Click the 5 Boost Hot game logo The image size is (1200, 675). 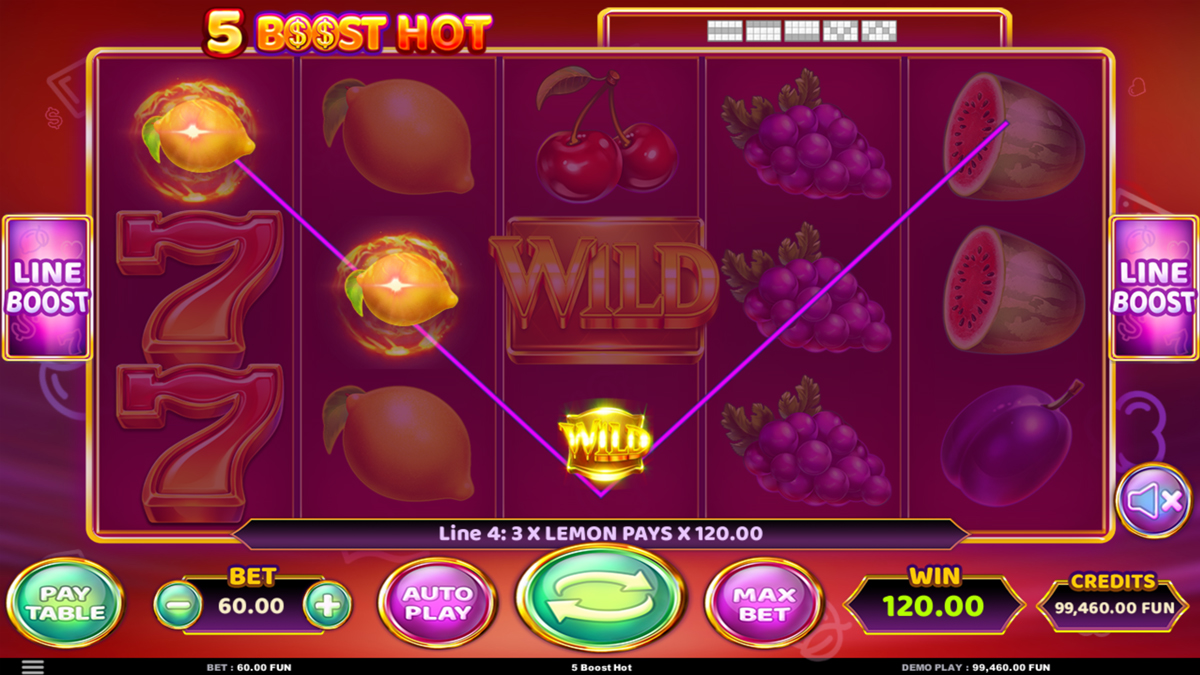click(x=348, y=33)
